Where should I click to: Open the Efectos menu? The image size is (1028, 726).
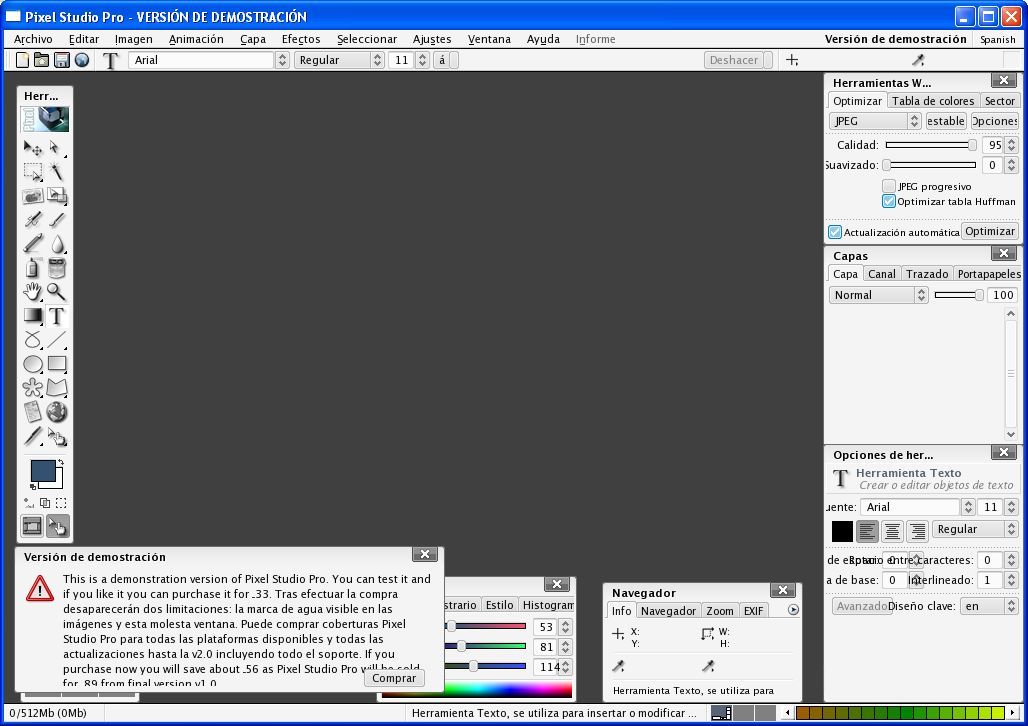click(301, 39)
